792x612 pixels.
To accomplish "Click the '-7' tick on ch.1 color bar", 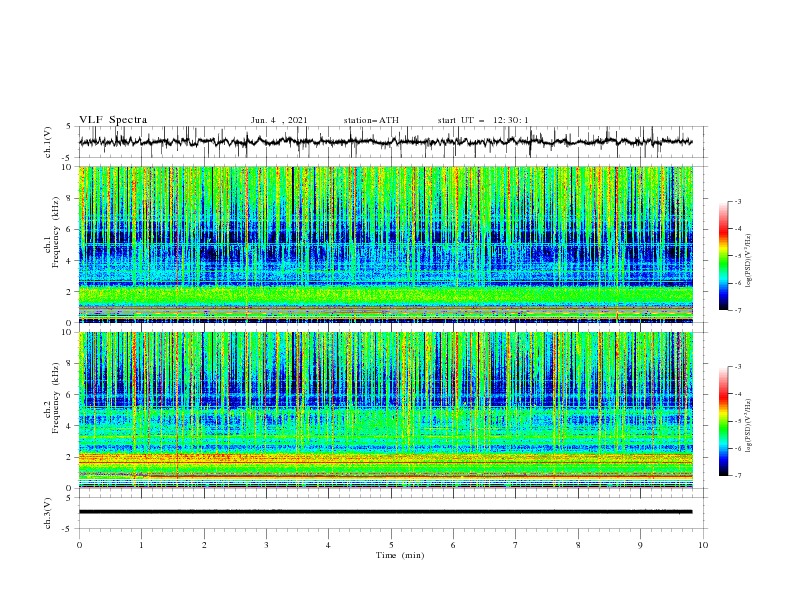I will tap(738, 310).
